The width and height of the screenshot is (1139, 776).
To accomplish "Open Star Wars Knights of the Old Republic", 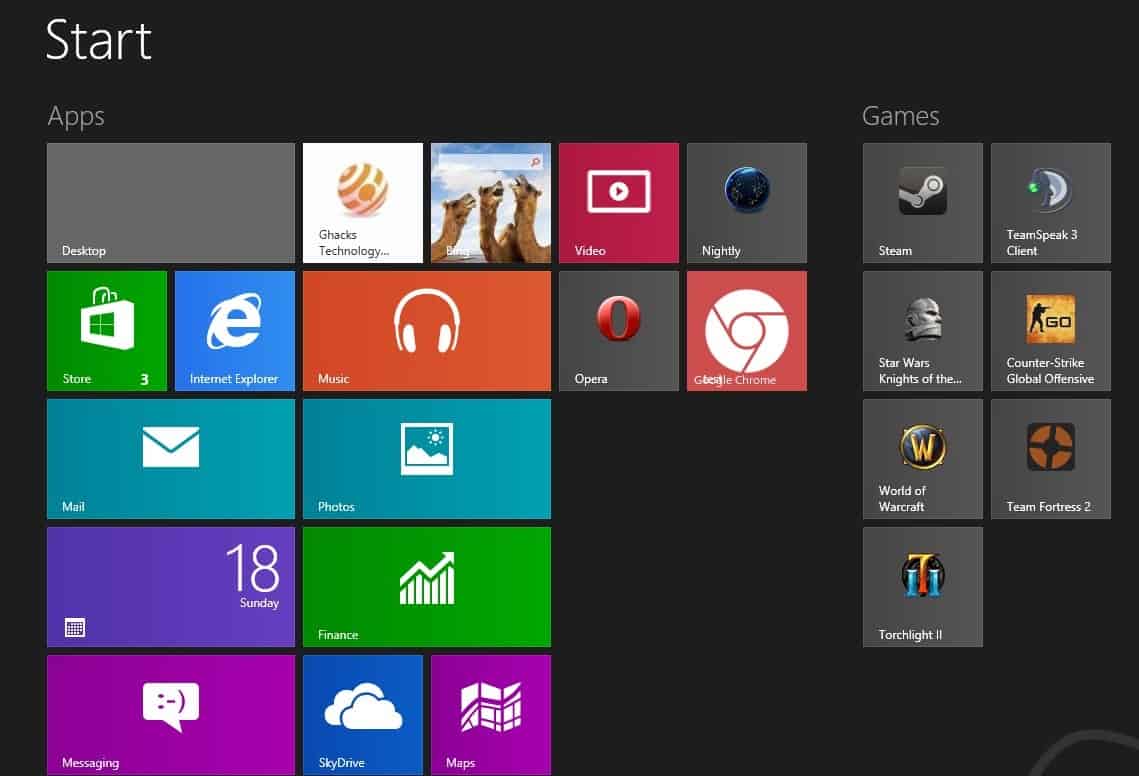I will [x=921, y=330].
